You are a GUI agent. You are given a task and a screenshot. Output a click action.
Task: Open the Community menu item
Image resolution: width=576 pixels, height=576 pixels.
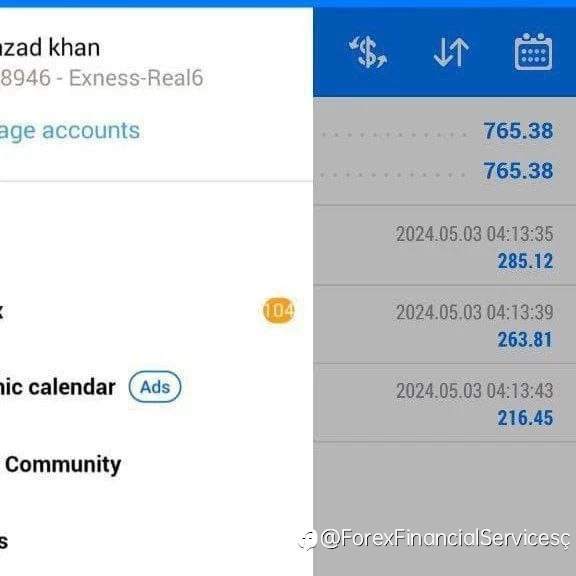(61, 465)
